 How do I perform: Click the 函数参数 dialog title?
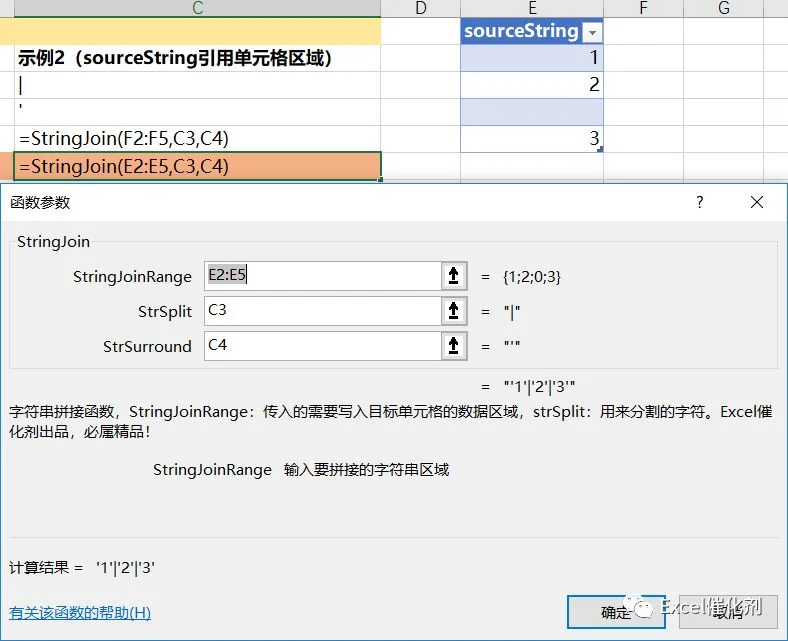point(40,202)
